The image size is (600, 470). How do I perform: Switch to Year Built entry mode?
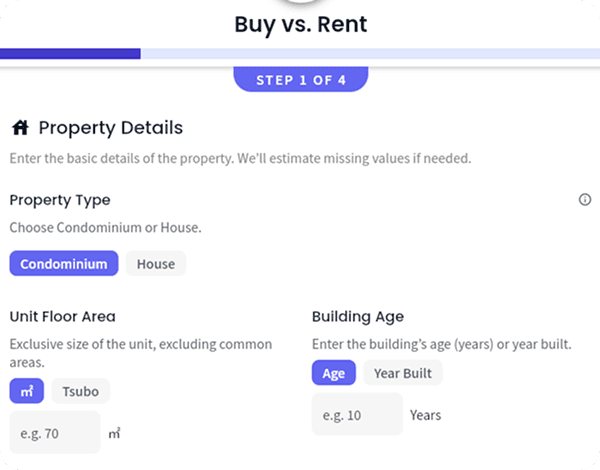pyautogui.click(x=401, y=373)
